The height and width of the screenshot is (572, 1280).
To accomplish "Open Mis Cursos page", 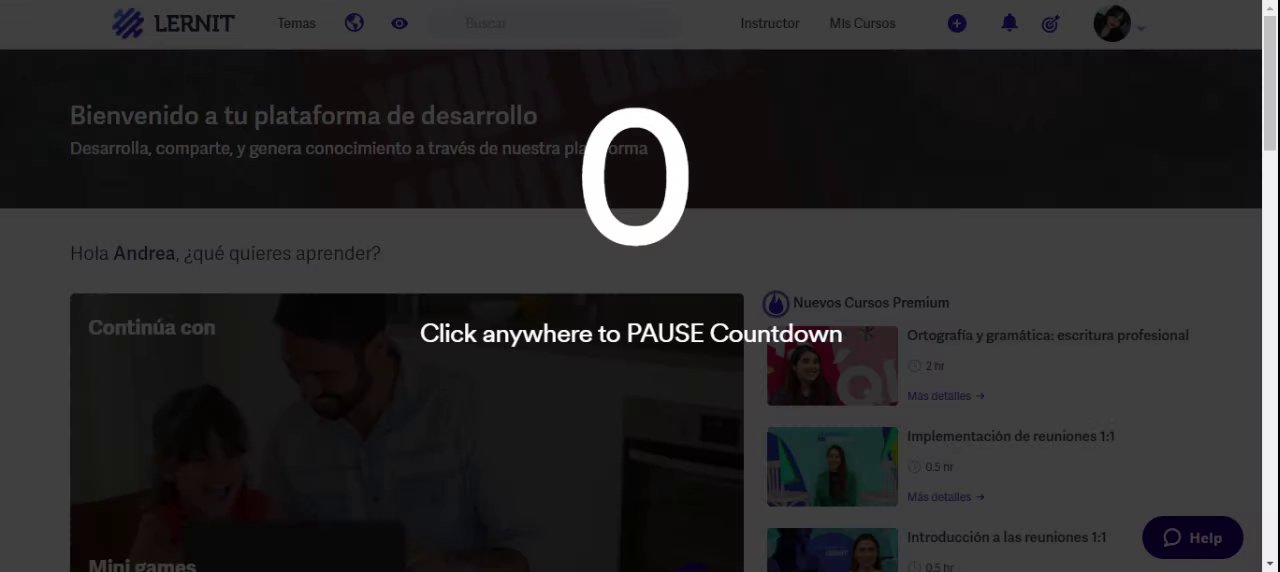I will point(862,23).
